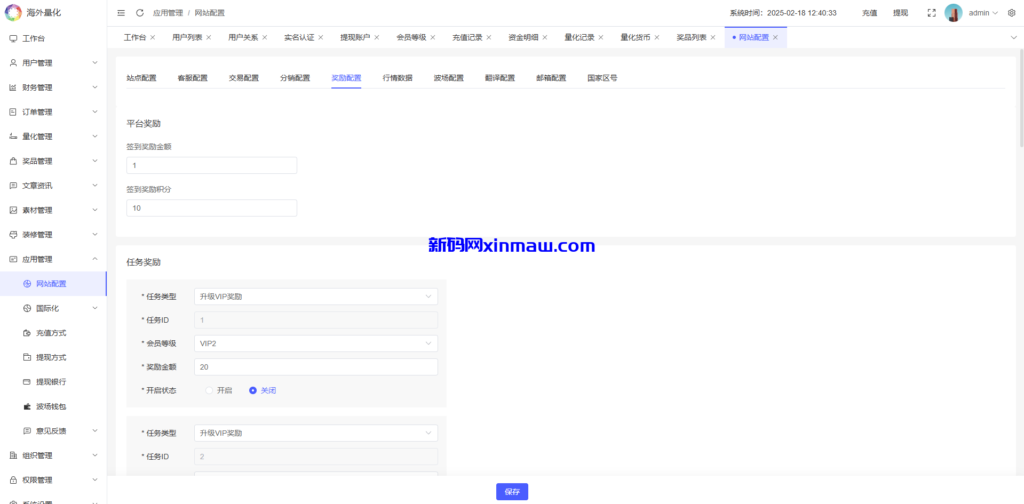Open the 会员等级 page tab

[411, 37]
